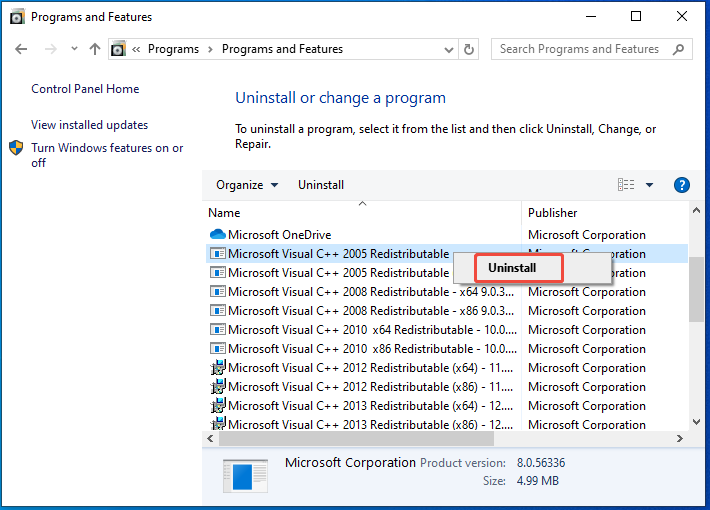Screen dimensions: 710x510
Task: Go back with the back arrow
Action: click(x=21, y=49)
